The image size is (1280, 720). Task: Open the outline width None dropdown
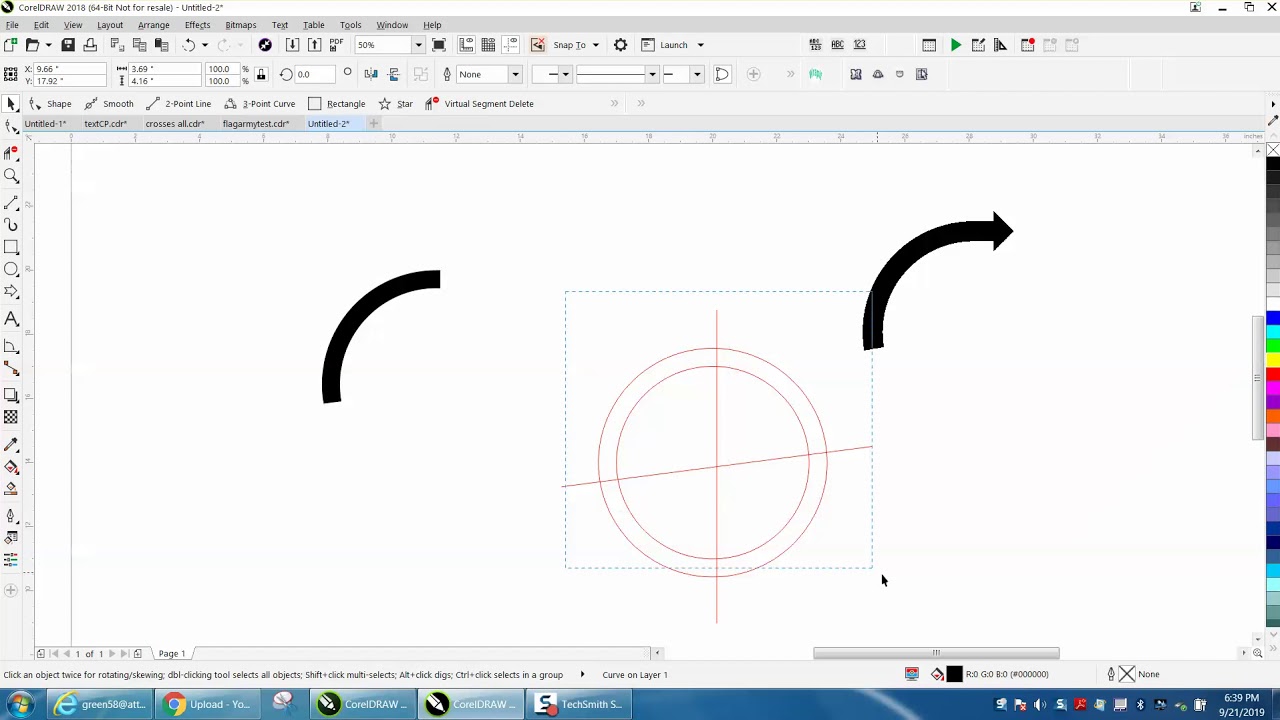(x=515, y=74)
